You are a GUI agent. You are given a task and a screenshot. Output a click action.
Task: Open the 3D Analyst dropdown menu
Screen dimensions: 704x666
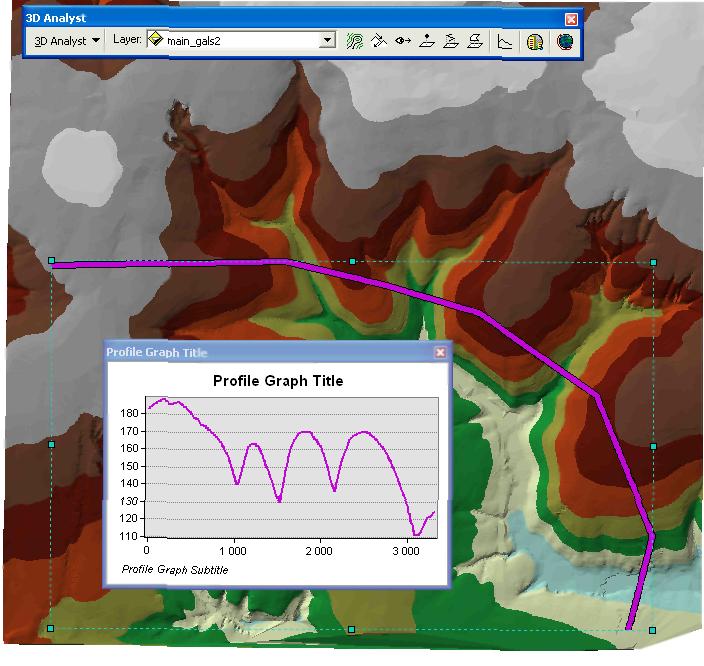(67, 41)
